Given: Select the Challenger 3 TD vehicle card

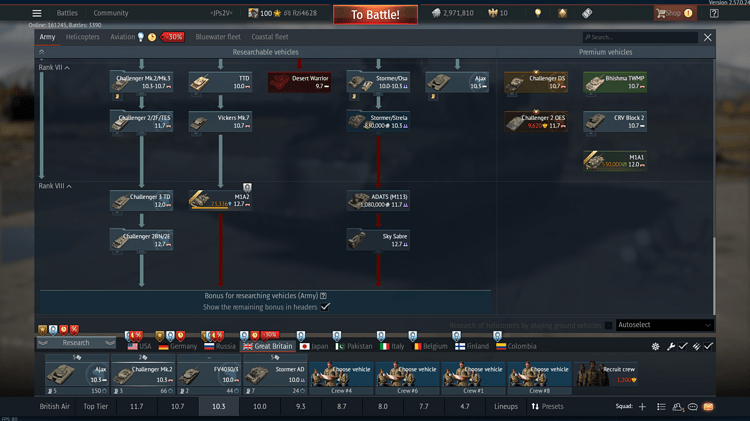Looking at the screenshot, I should (142, 200).
